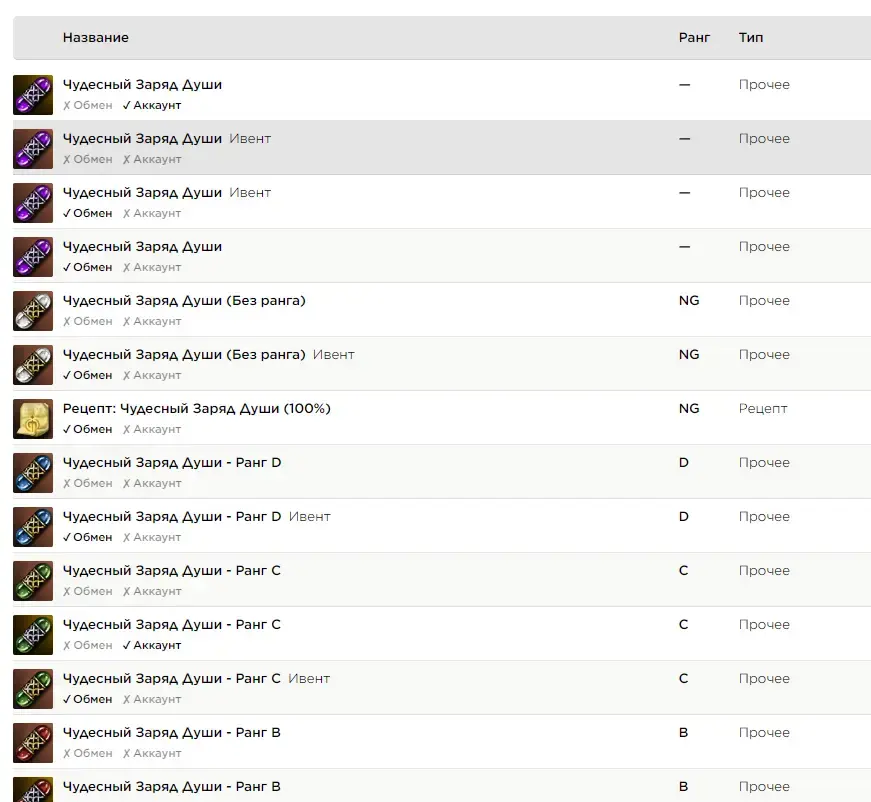The width and height of the screenshot is (871, 802).
Task: Open Рецепт: Чудесный Заряд Души (100%) link
Action: pos(197,409)
